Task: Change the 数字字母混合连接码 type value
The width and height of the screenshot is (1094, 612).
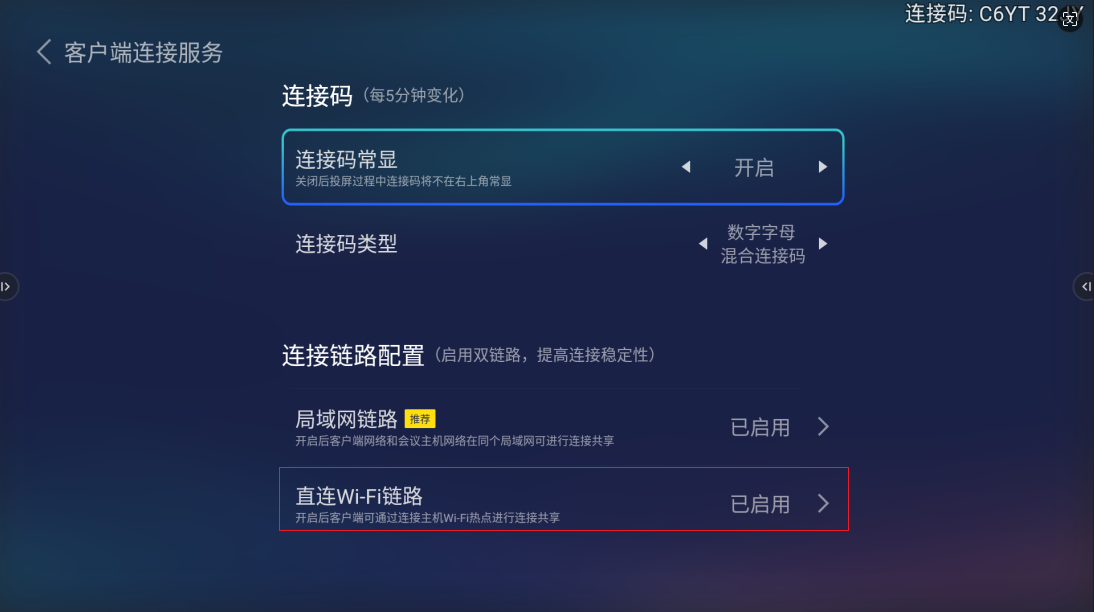Action: (x=763, y=244)
